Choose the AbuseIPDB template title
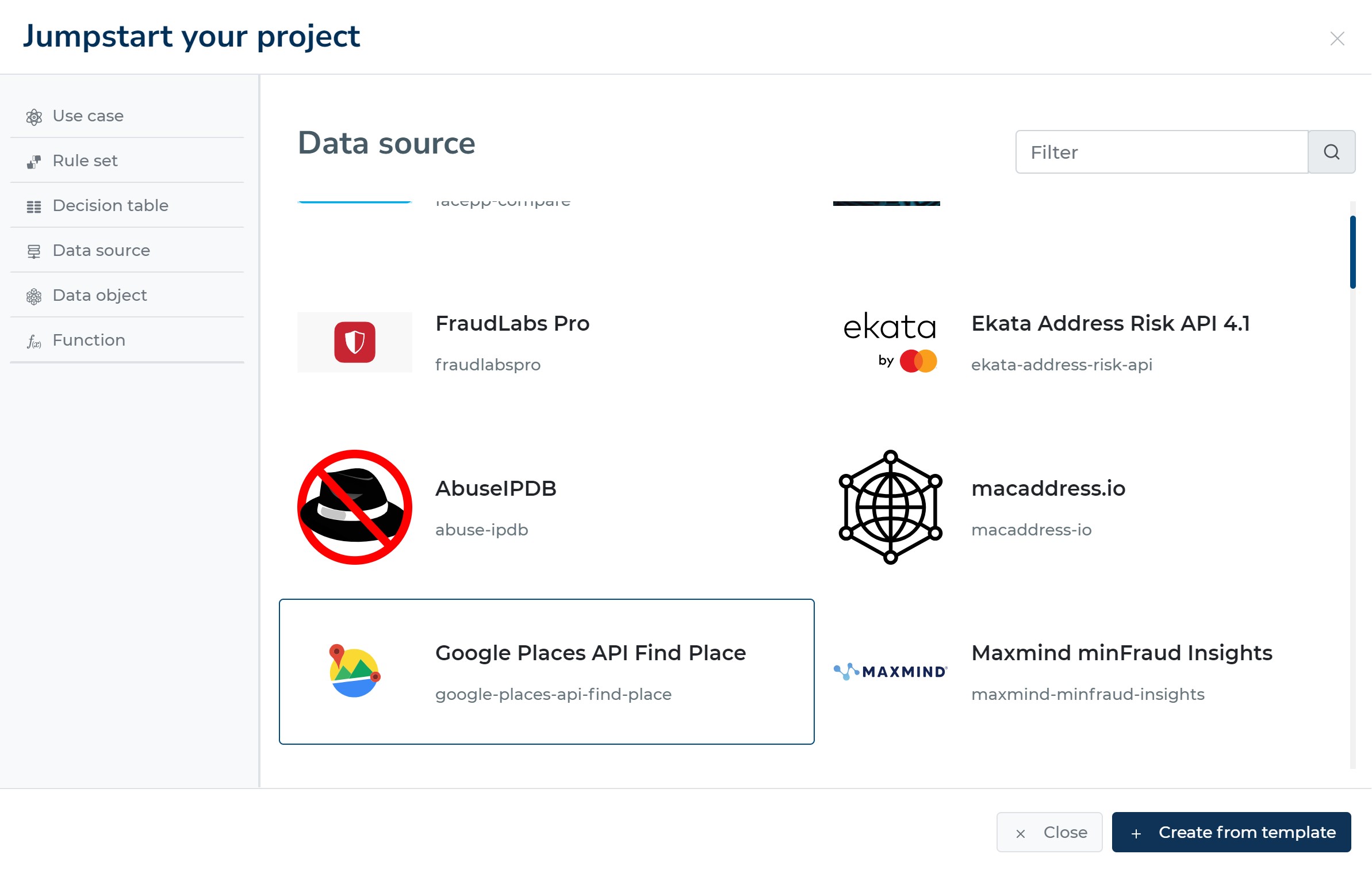 pos(496,488)
